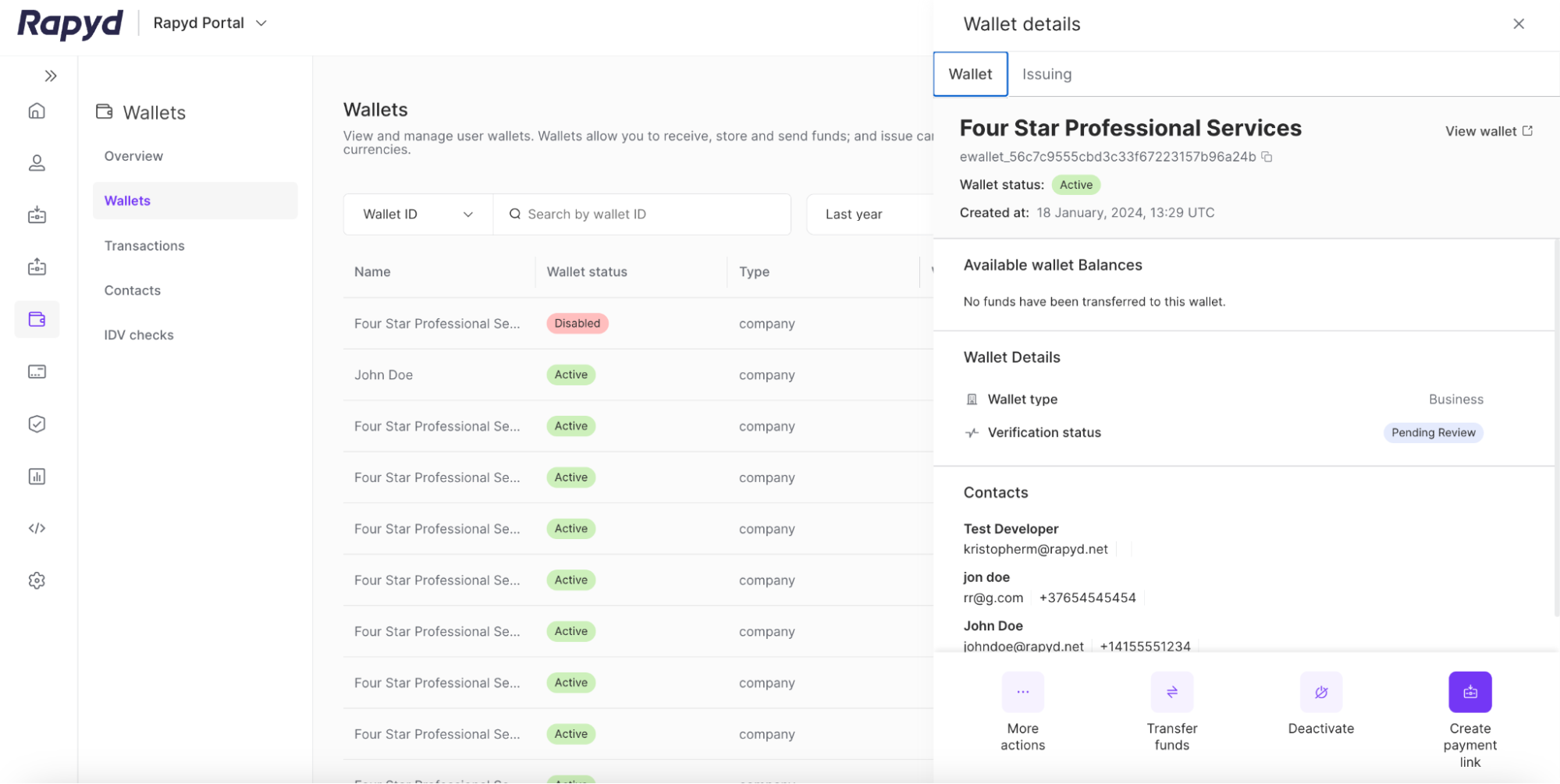The height and width of the screenshot is (784, 1560).
Task: Switch to the Issuing tab
Action: (x=1047, y=74)
